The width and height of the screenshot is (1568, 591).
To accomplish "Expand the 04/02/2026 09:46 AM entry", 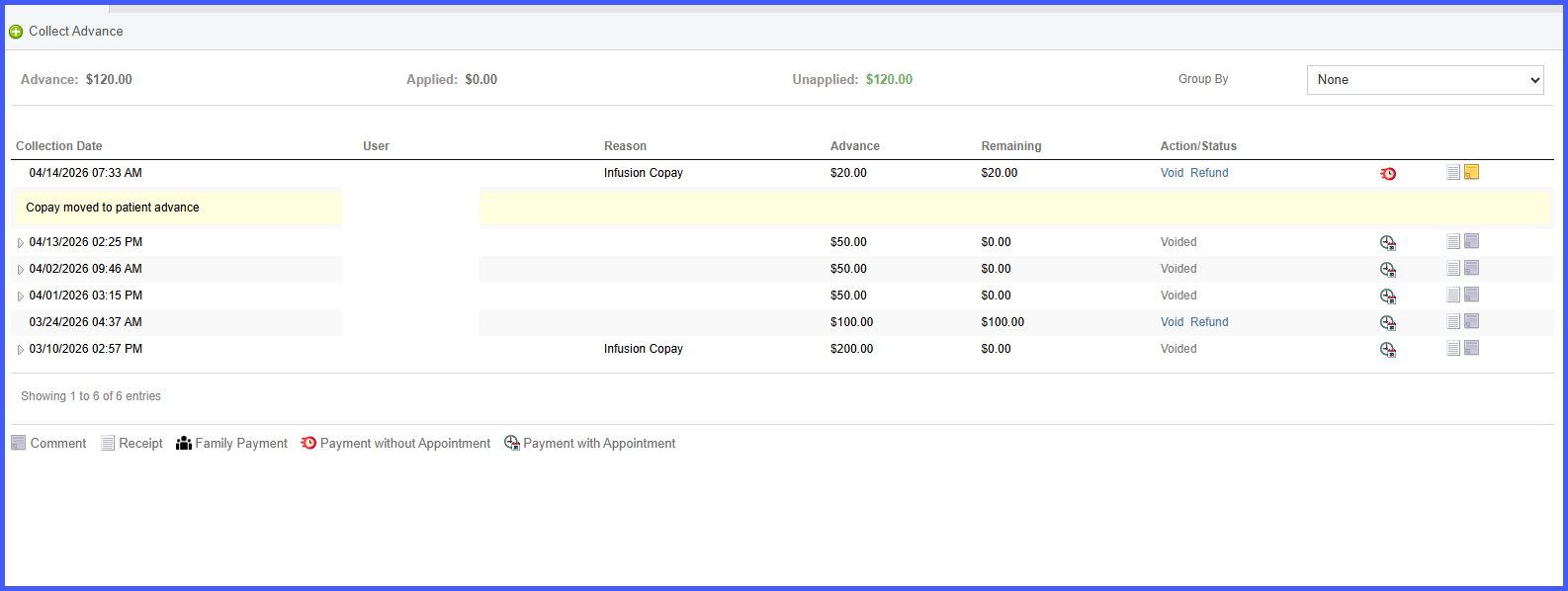I will [20, 270].
